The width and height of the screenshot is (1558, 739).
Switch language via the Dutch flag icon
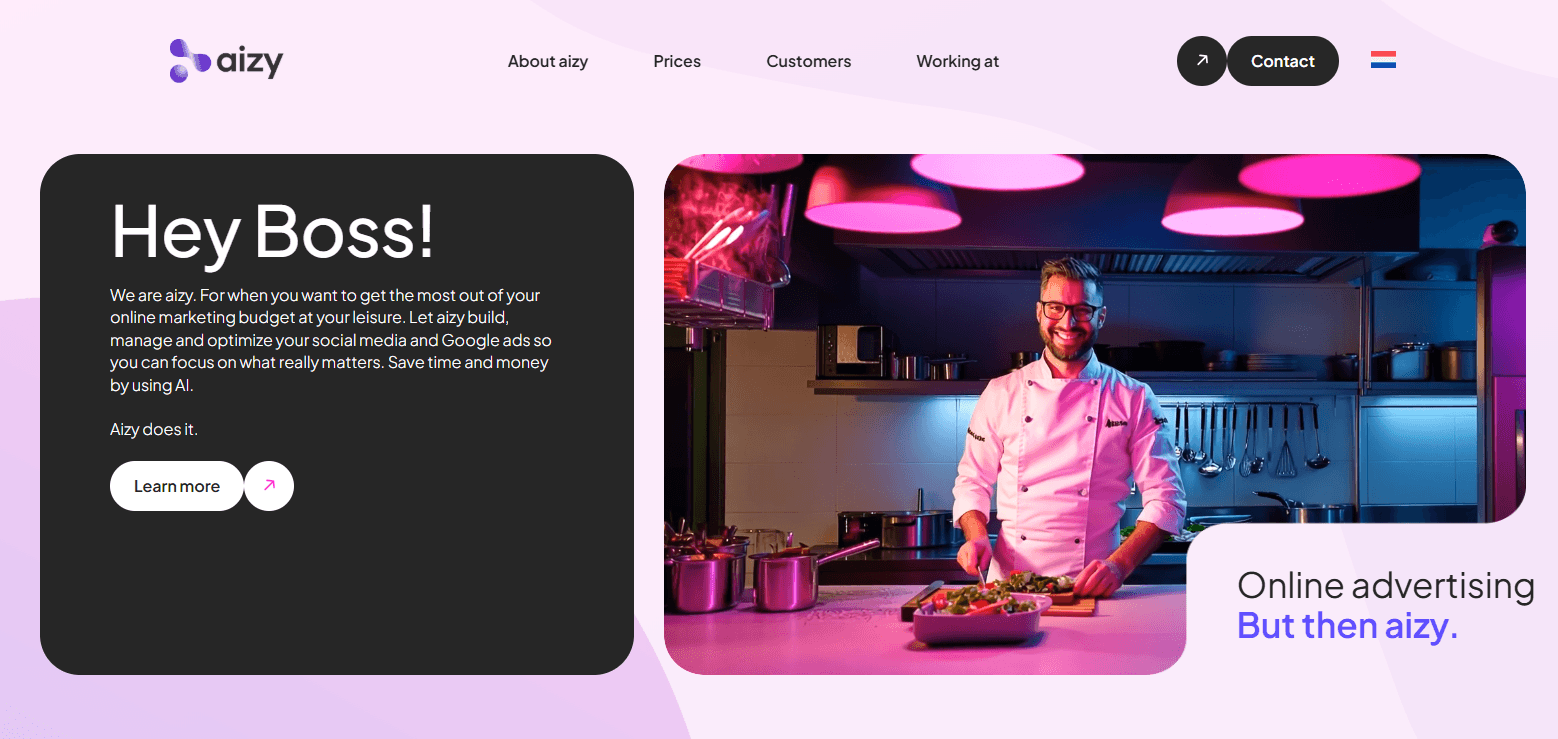point(1383,60)
